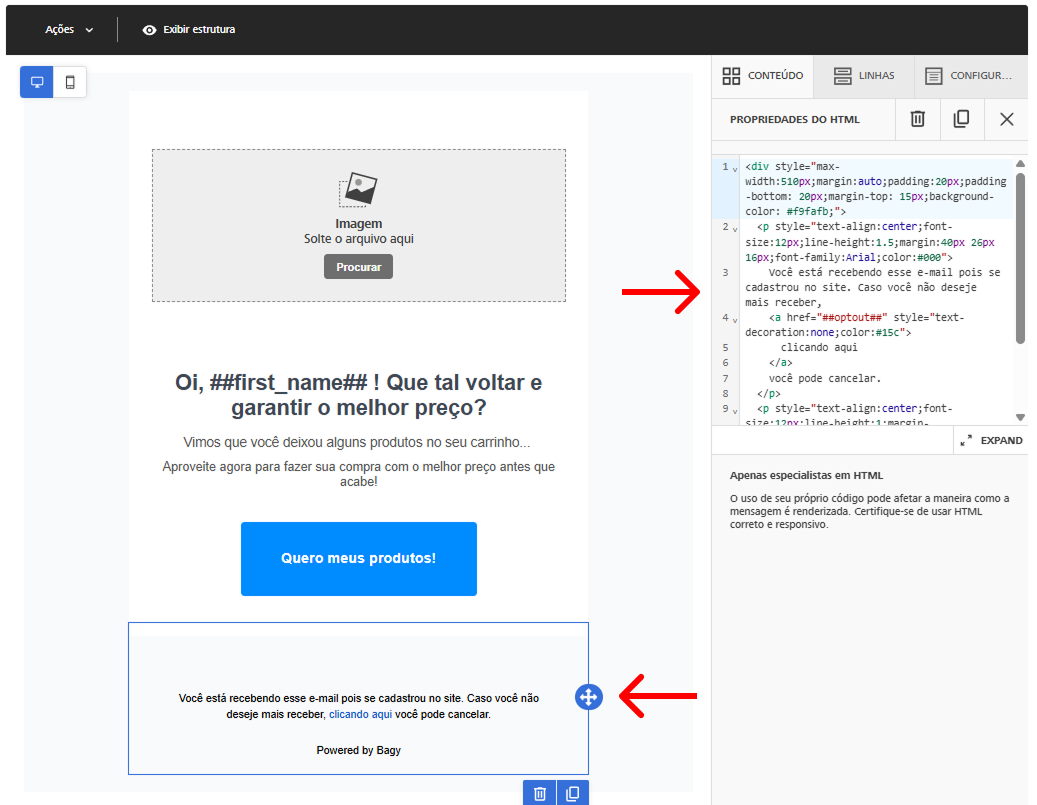Toggle Exibir estrutura visibility
Screen dimensions: 1037x805
click(188, 30)
